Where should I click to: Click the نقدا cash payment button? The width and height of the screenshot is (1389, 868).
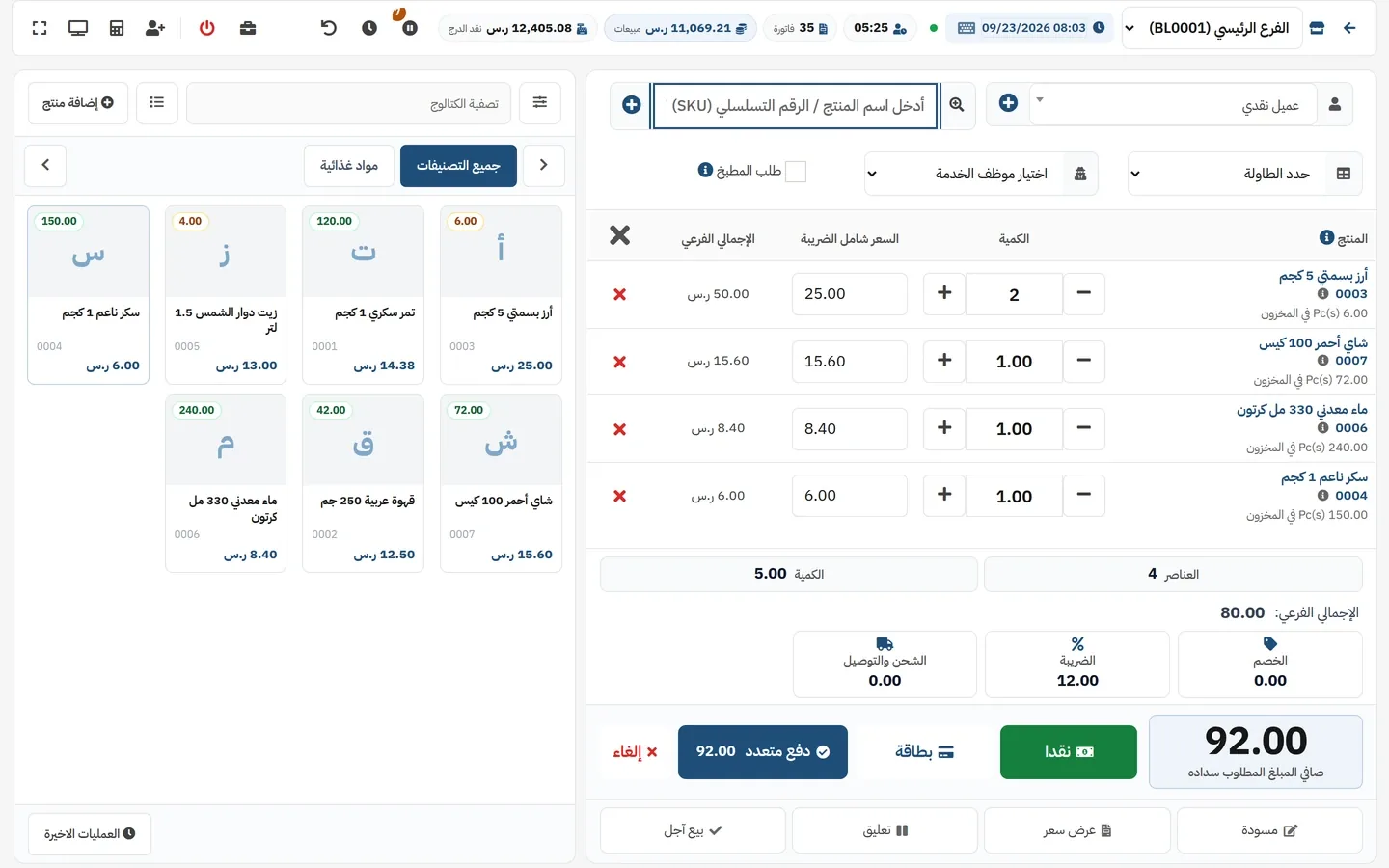click(1069, 752)
